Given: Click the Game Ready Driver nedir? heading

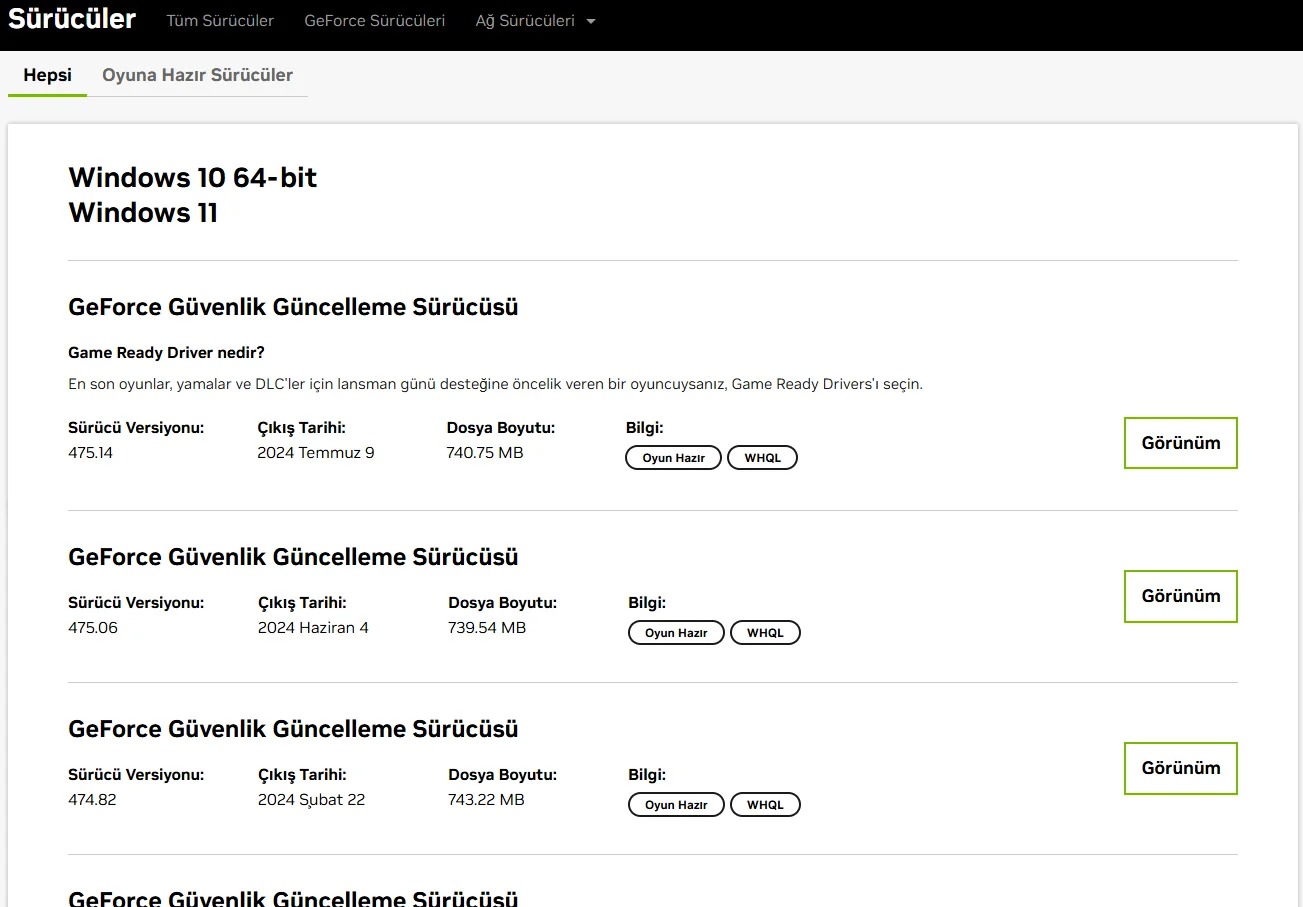Looking at the screenshot, I should [166, 352].
